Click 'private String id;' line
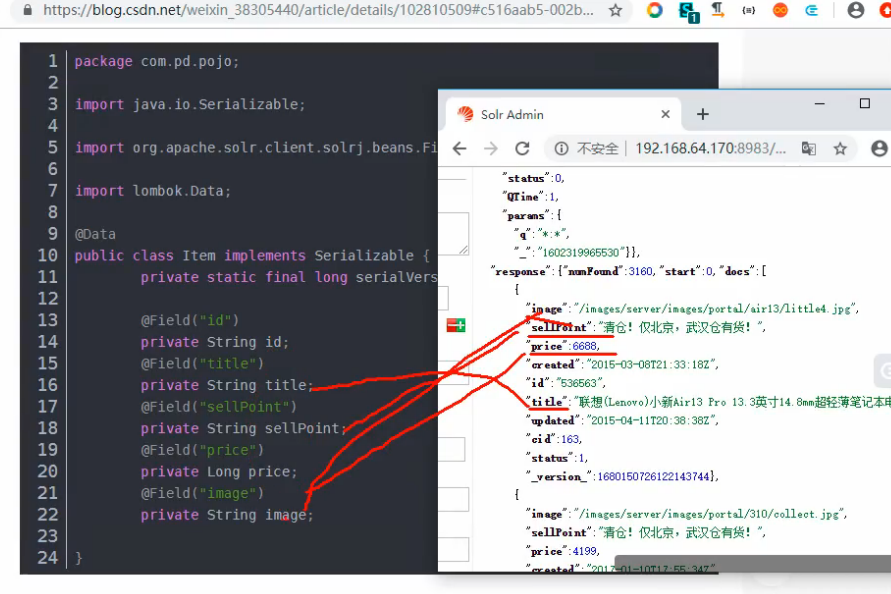Screen dimensions: 891x594 tap(215, 342)
